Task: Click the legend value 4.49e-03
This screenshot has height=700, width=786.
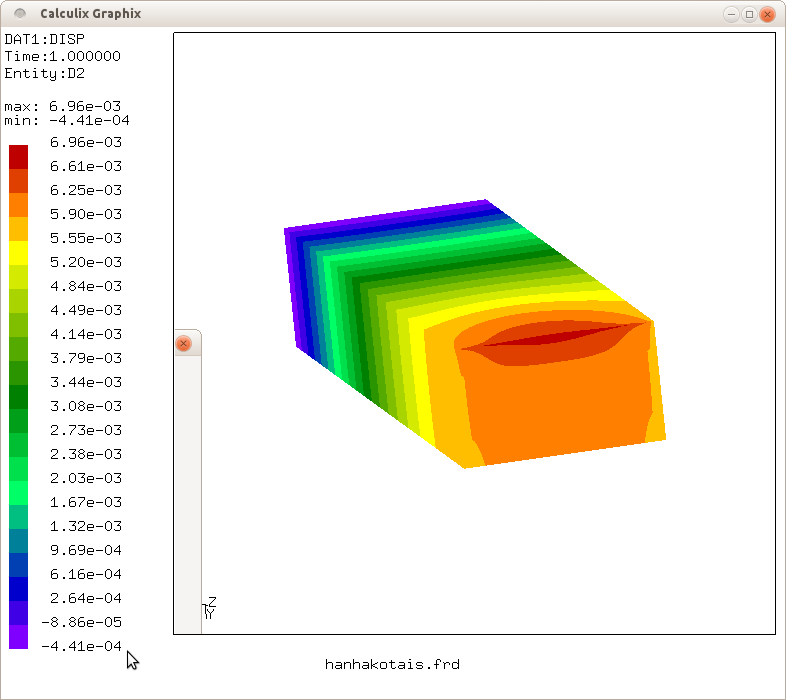Action: click(x=86, y=310)
